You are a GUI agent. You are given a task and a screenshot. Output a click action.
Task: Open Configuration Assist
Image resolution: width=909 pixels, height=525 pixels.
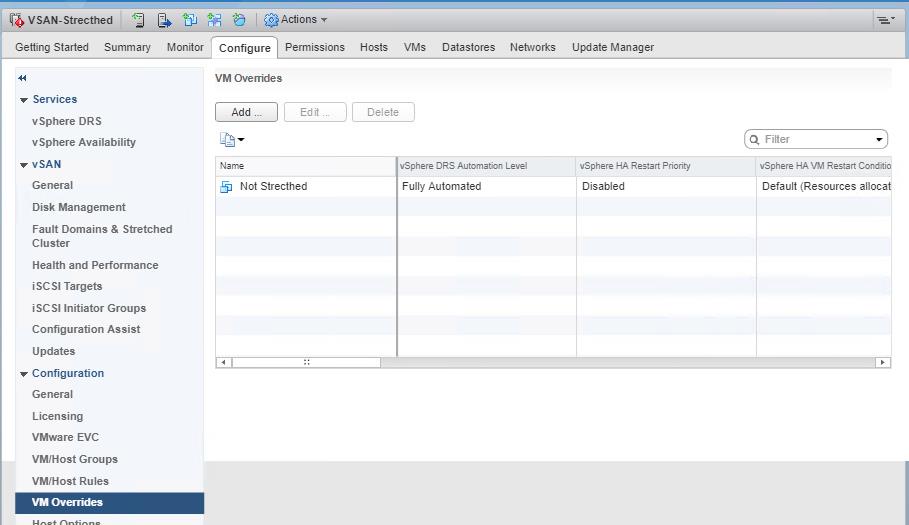click(86, 329)
